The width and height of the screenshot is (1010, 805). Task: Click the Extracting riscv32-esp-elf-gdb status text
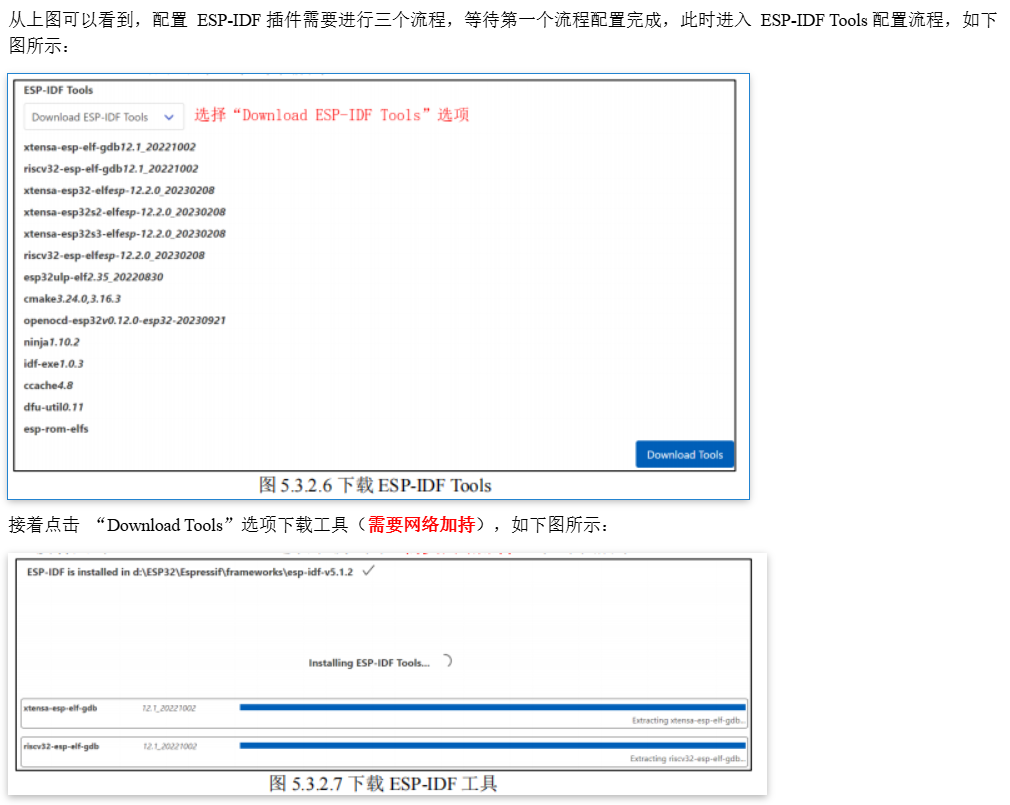688,759
